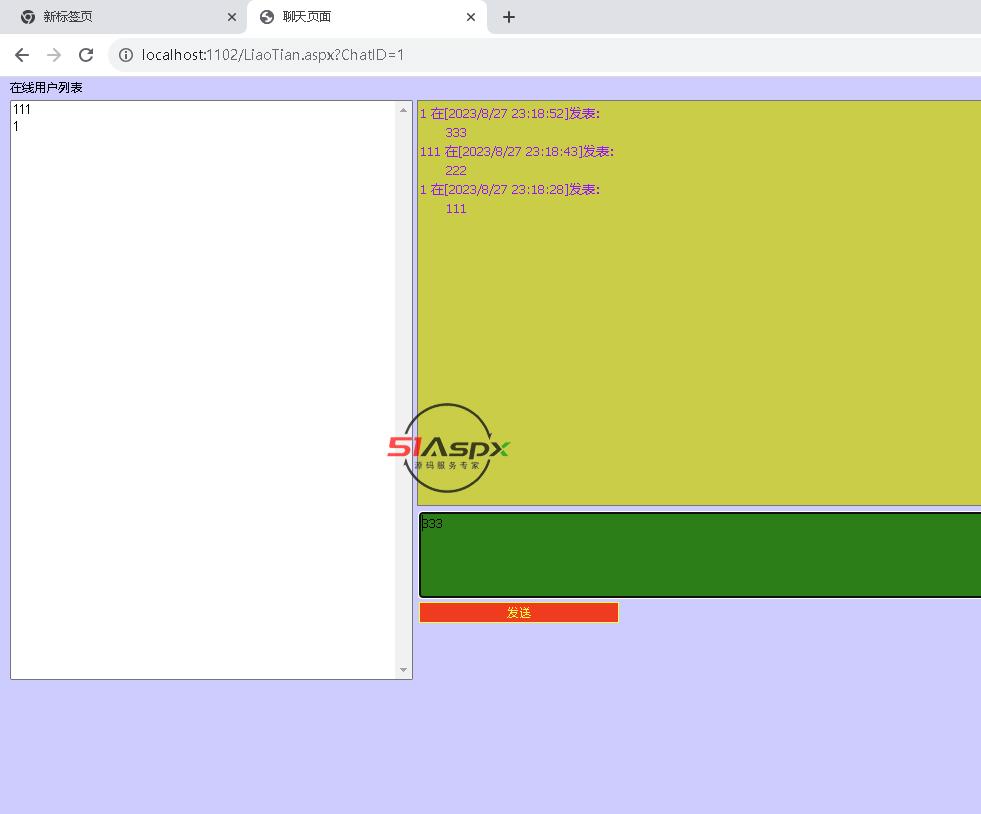Send the message with 发送 button
This screenshot has height=814, width=981.
point(519,613)
